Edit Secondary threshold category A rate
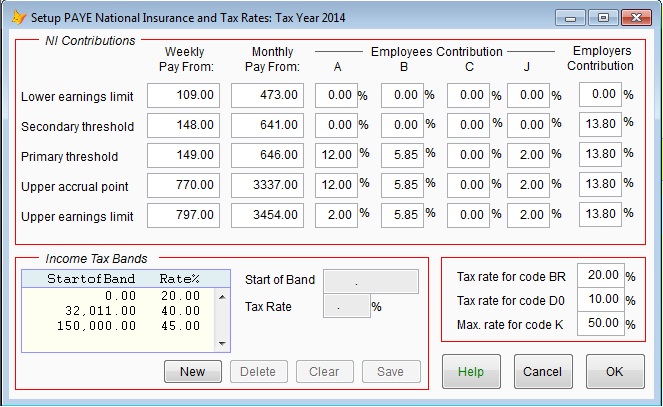 (336, 125)
